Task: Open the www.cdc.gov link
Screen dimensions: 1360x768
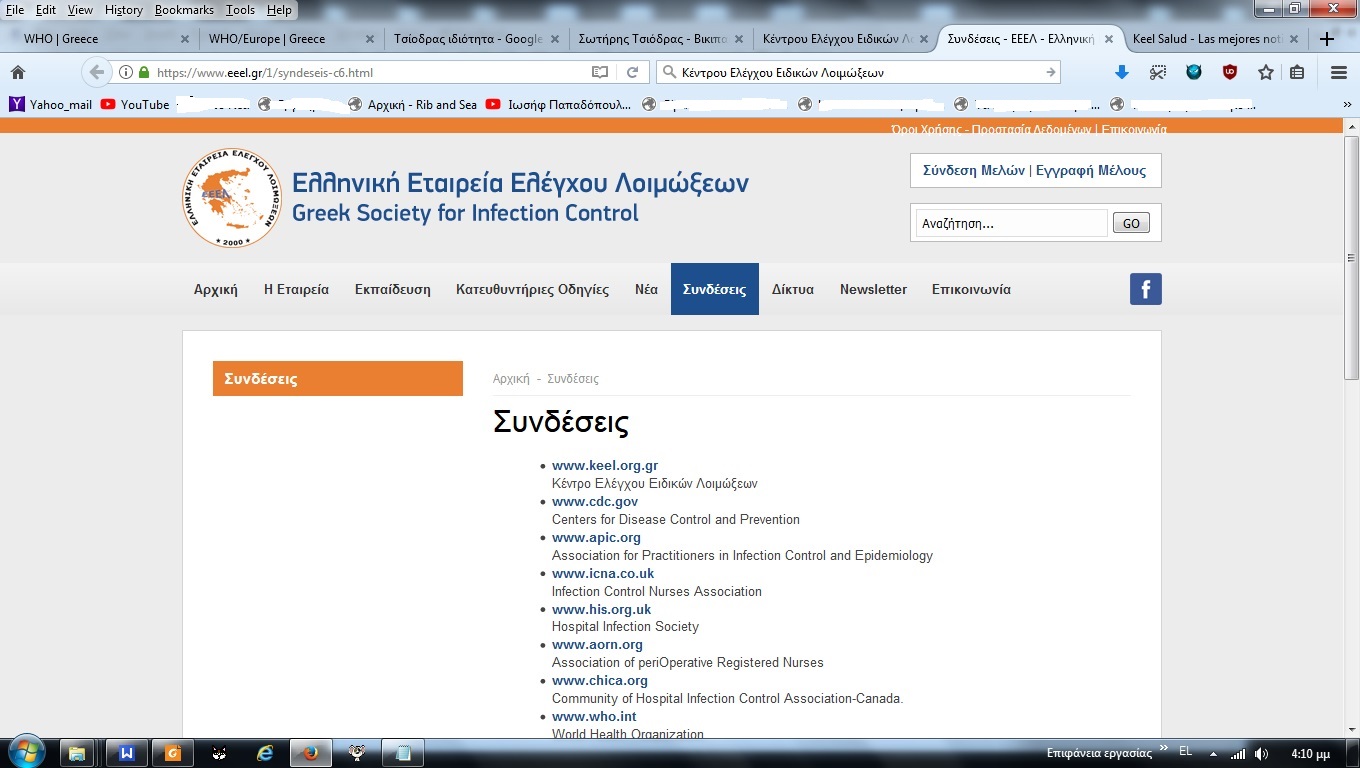Action: click(x=595, y=502)
